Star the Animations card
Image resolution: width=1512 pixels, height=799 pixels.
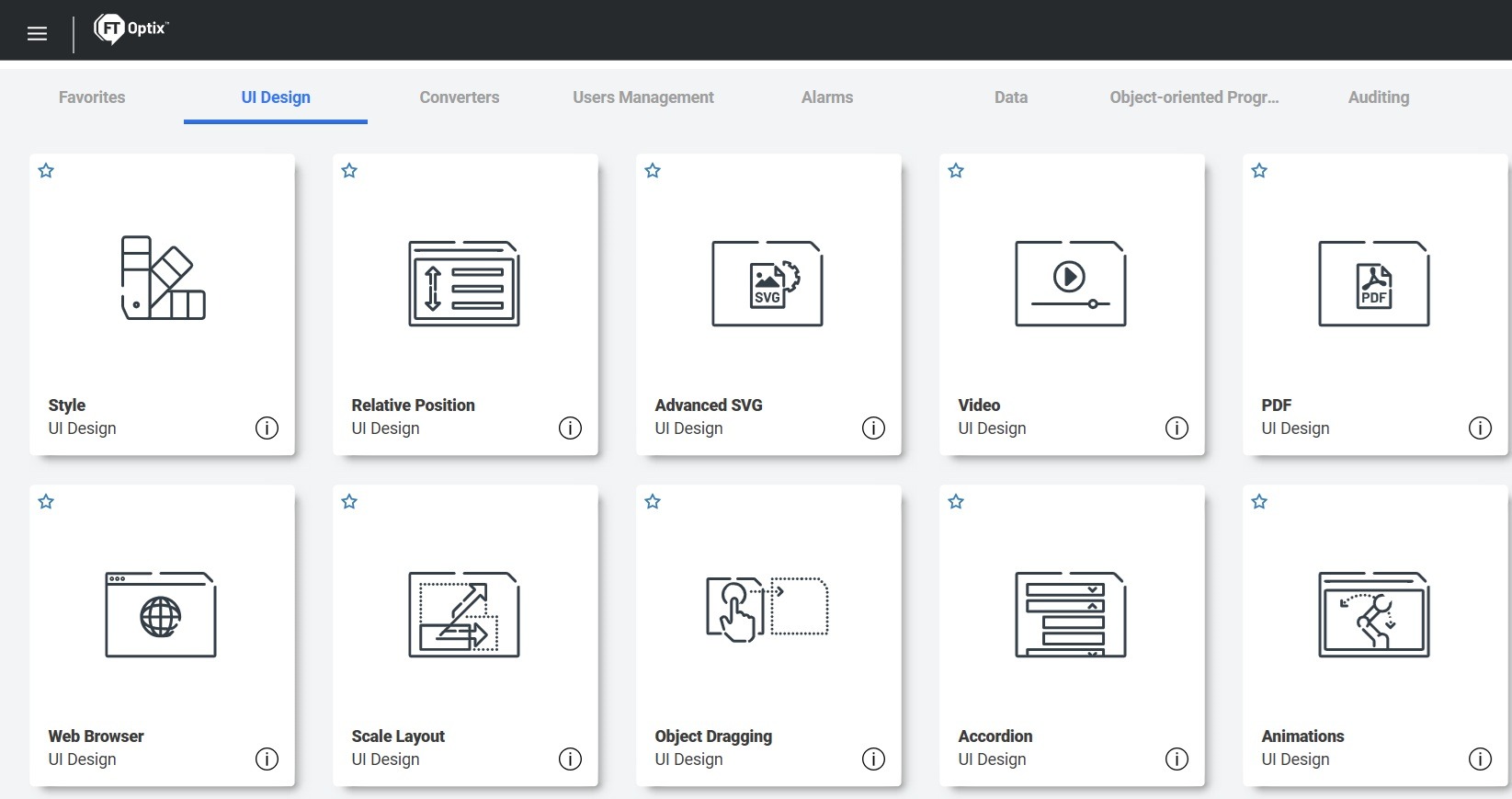click(1259, 501)
